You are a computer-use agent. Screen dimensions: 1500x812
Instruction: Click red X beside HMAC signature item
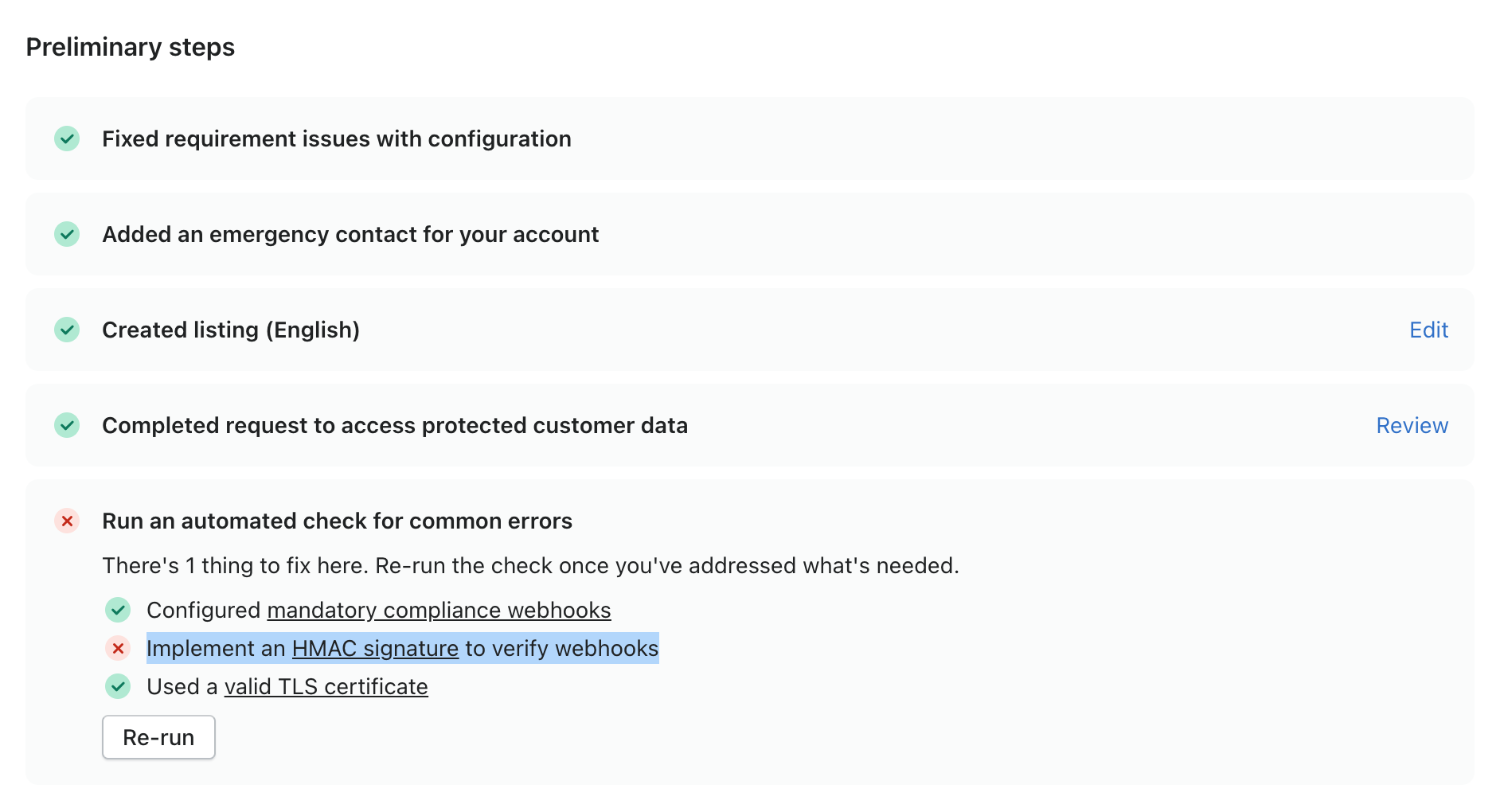click(x=118, y=648)
